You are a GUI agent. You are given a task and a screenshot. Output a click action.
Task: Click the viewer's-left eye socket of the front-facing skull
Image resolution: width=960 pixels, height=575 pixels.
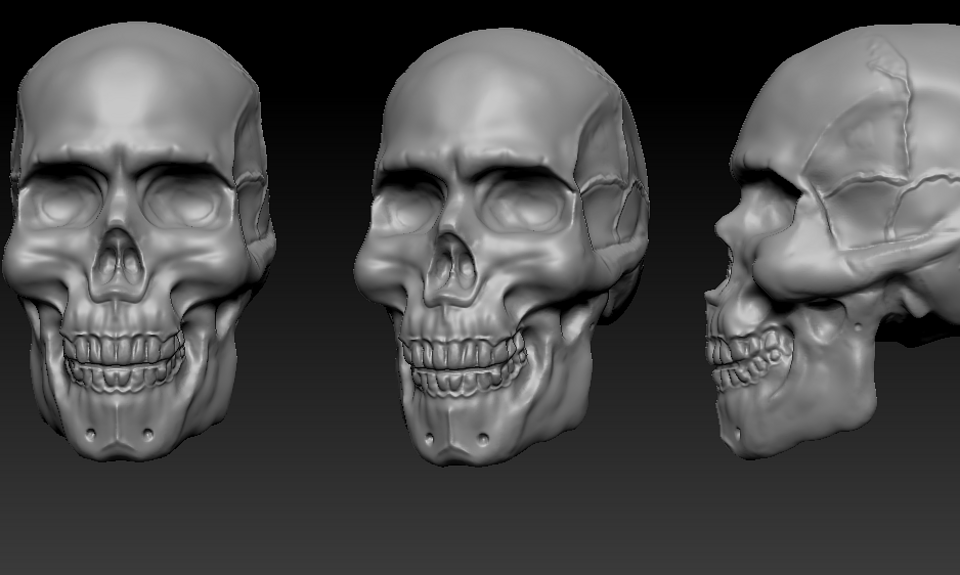tap(61, 199)
